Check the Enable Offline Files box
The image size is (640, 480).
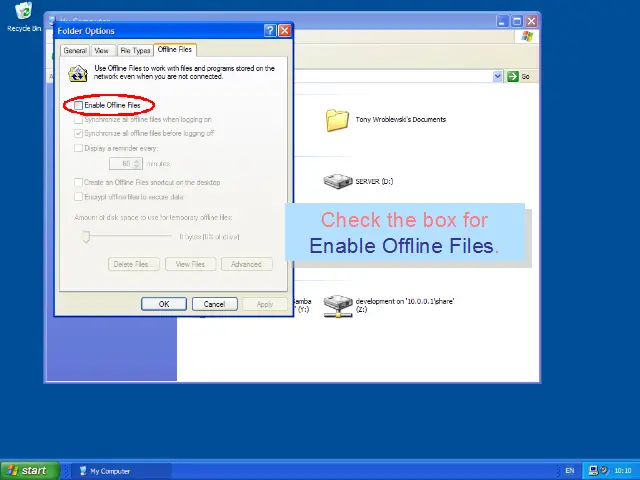pos(80,105)
